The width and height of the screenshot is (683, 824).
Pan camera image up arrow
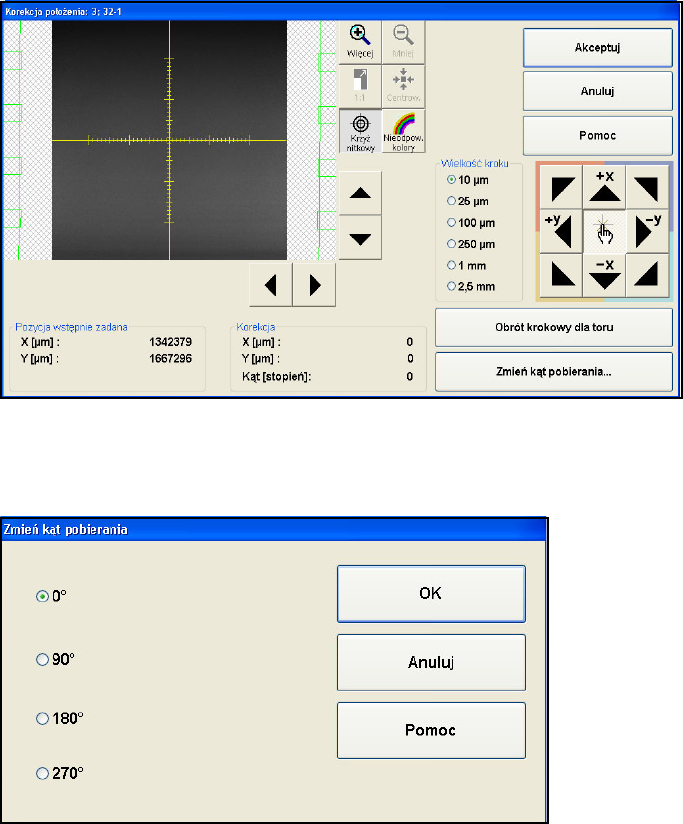(x=360, y=193)
